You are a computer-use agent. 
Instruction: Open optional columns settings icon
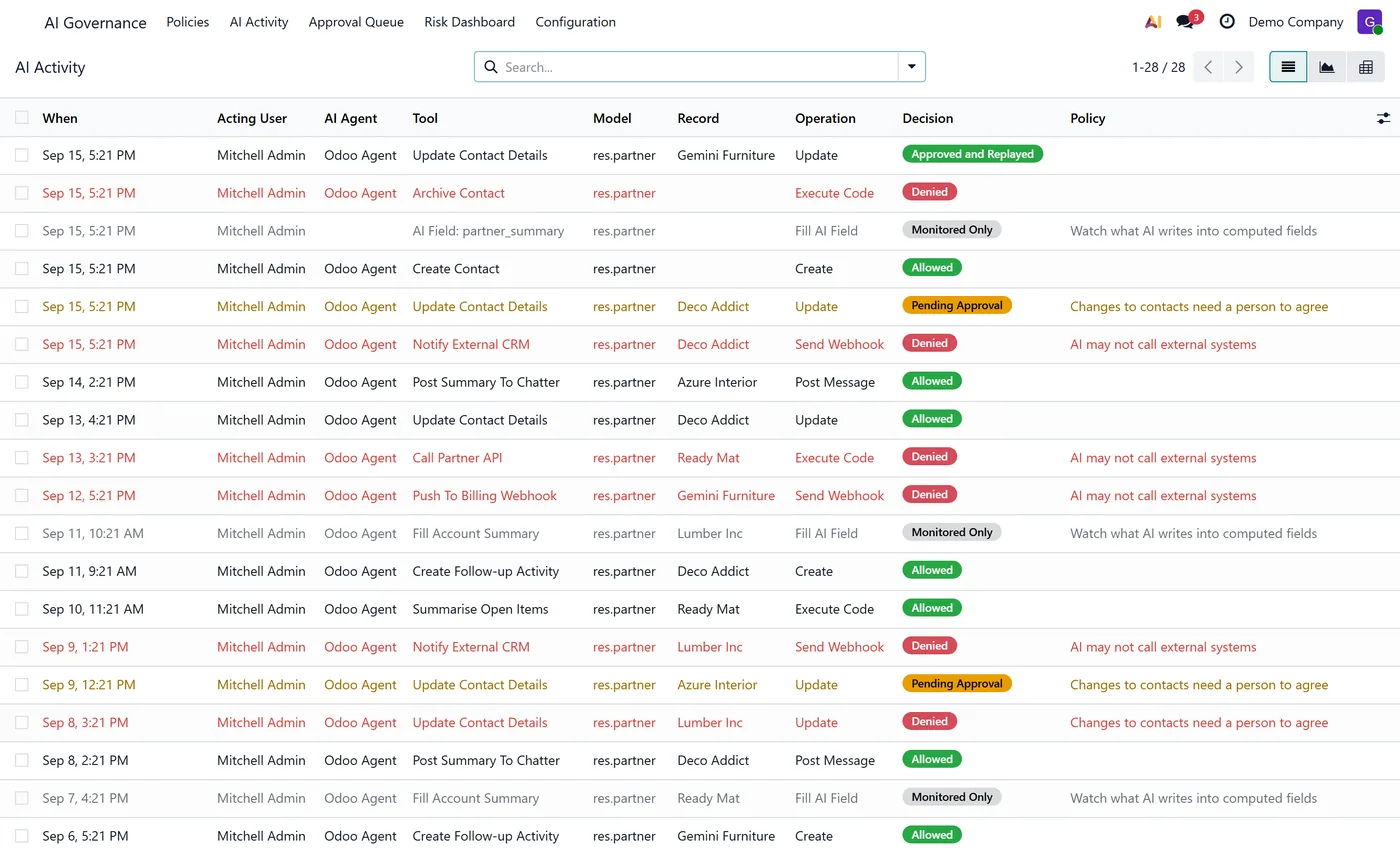coord(1383,118)
